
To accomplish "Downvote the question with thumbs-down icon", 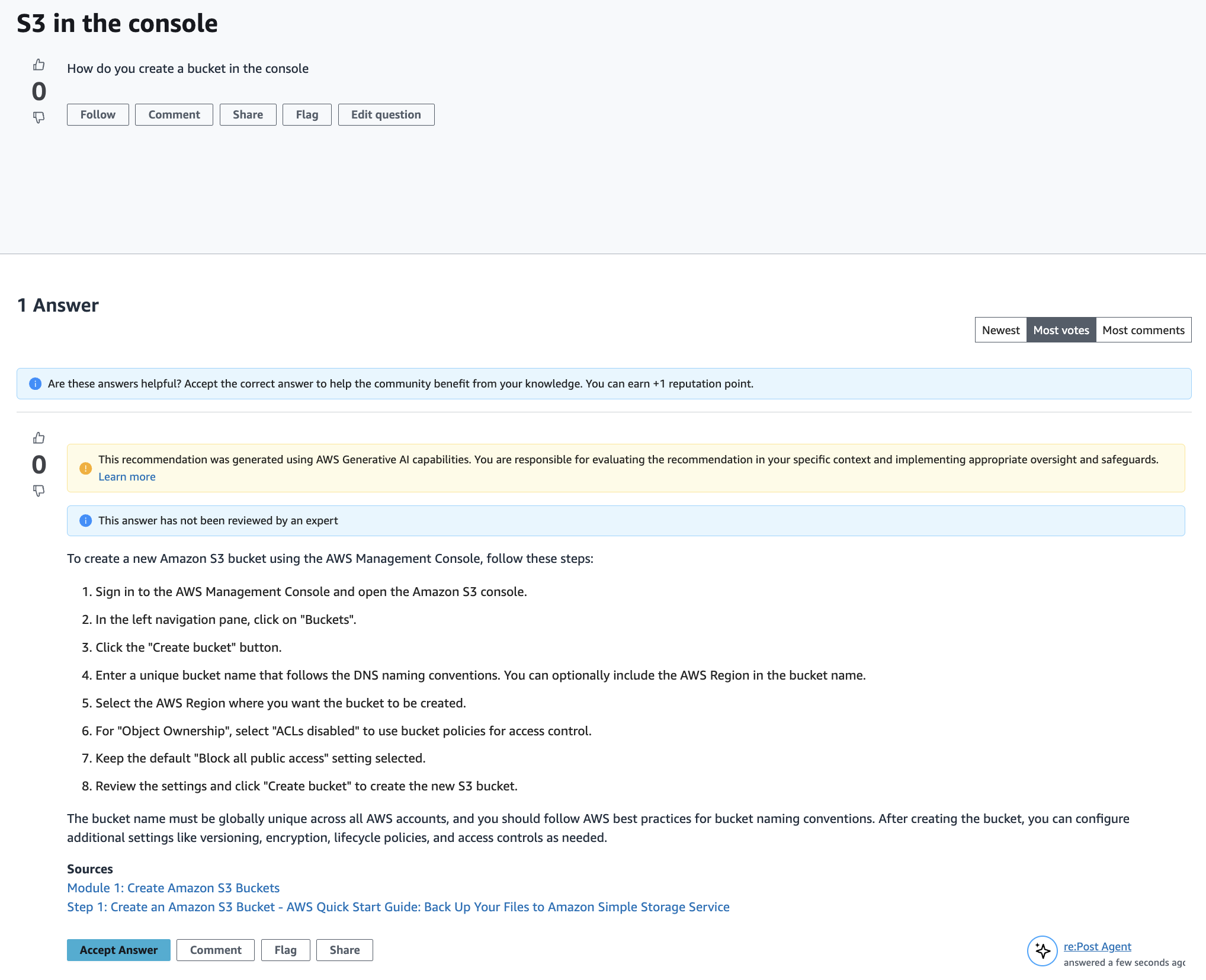I will [x=39, y=117].
